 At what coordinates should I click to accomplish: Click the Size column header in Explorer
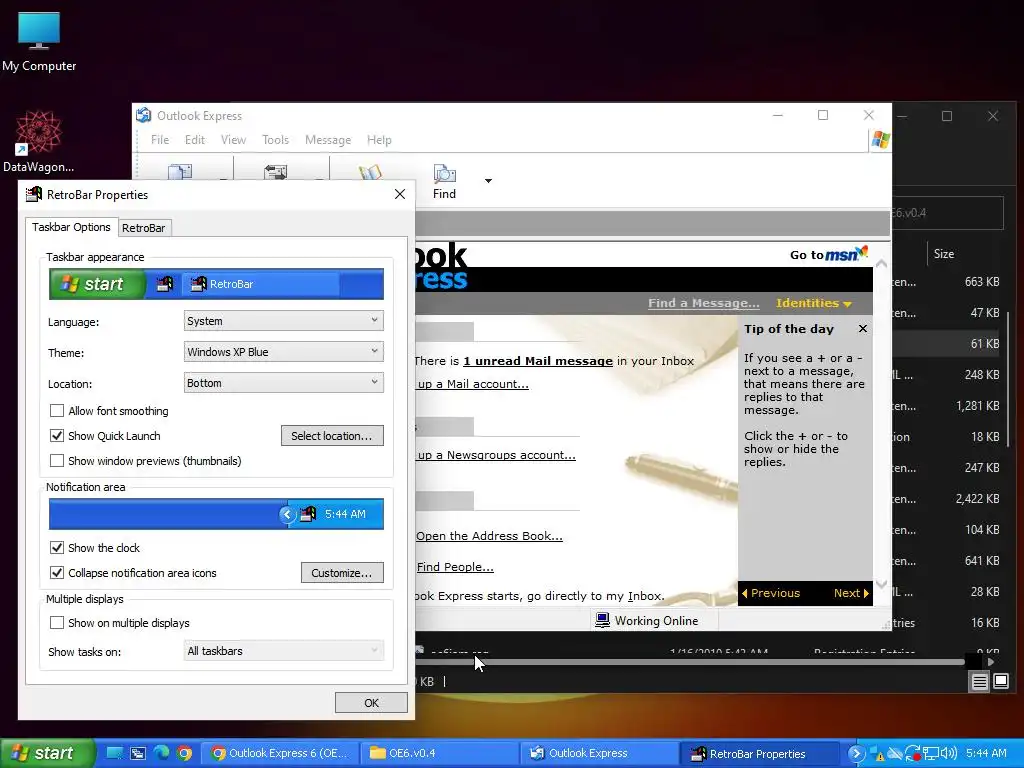tap(944, 254)
